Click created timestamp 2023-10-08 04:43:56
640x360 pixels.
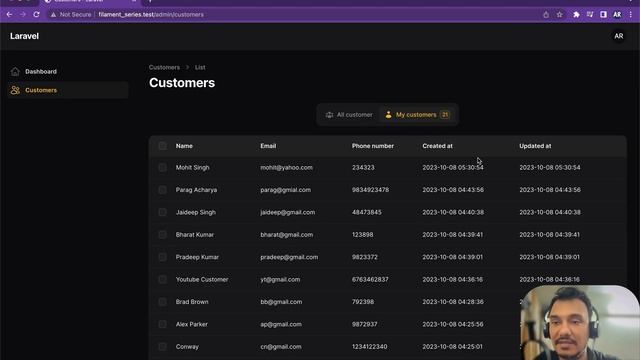[453, 190]
